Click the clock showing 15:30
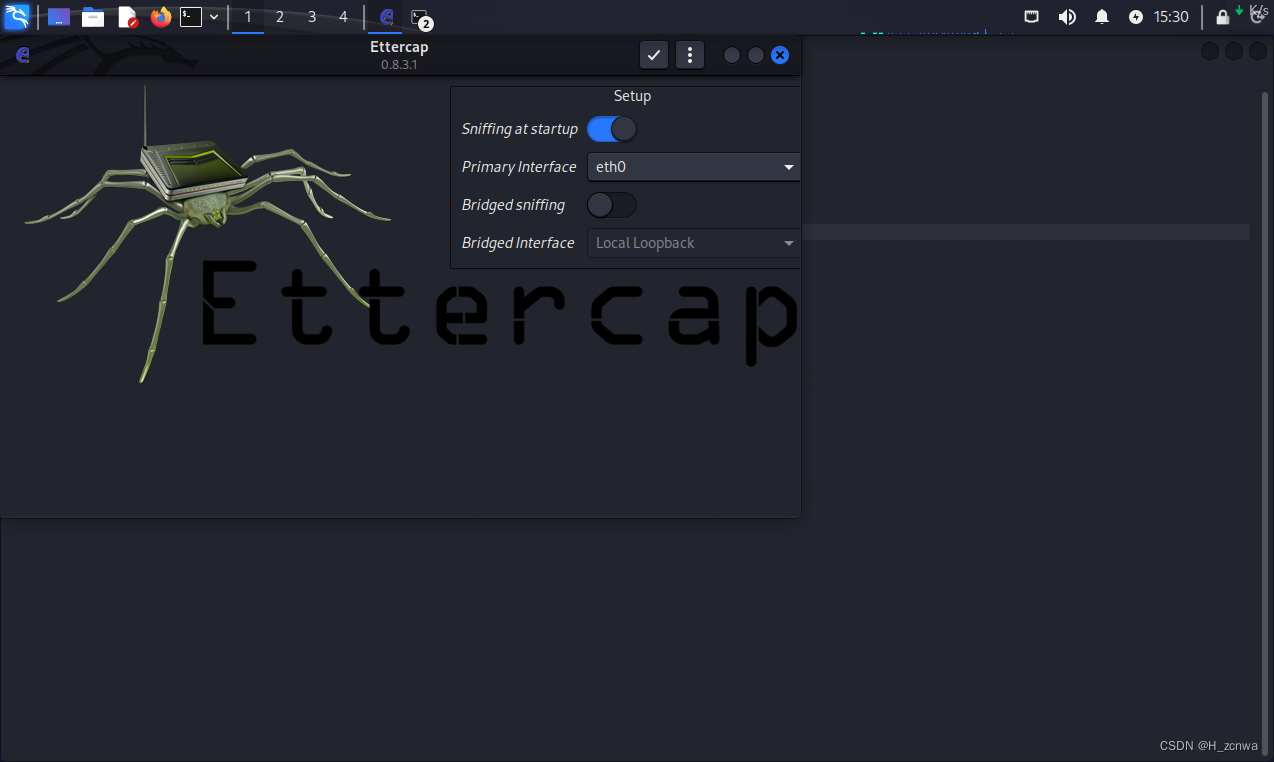This screenshot has width=1274, height=762. pyautogui.click(x=1171, y=17)
